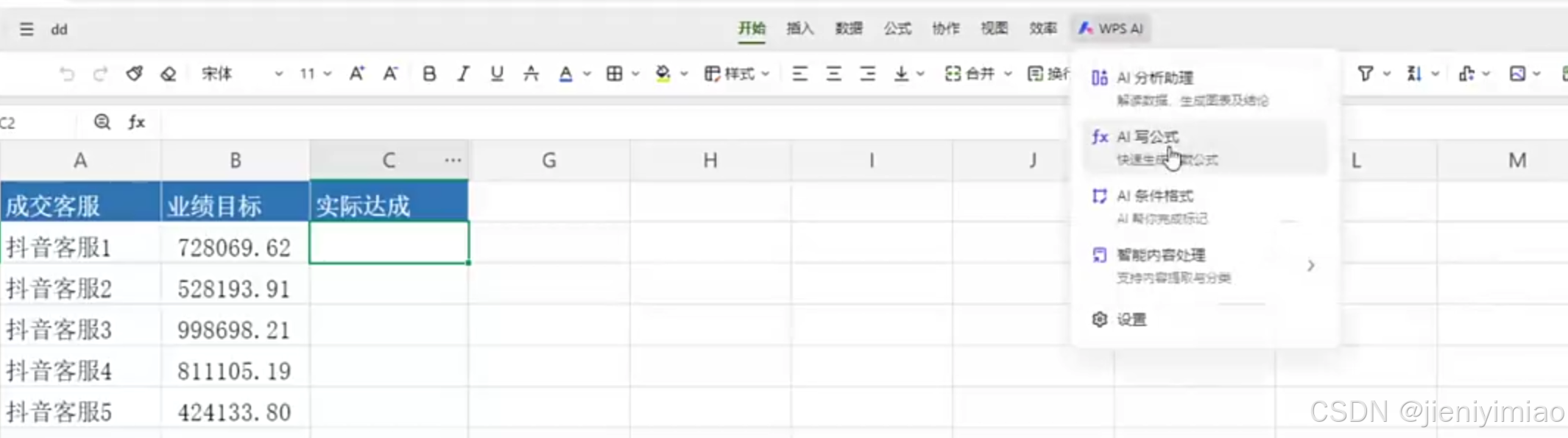Toggle underline formatting
Screen dimensions: 1568x438
(x=497, y=74)
